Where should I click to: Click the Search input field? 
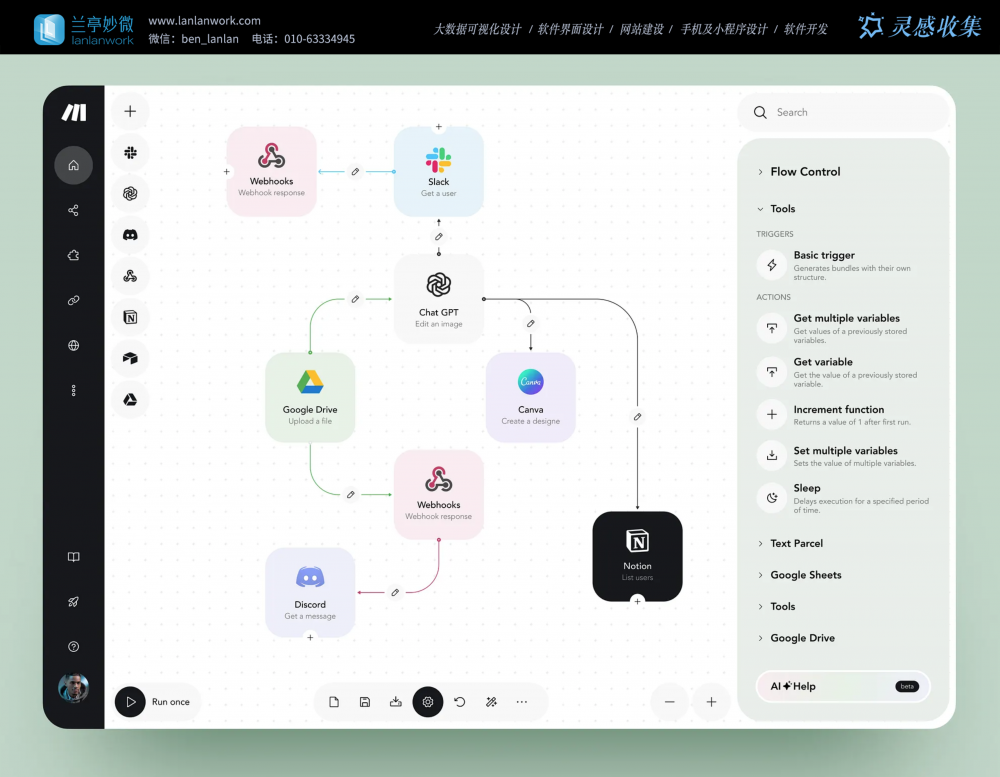point(850,113)
